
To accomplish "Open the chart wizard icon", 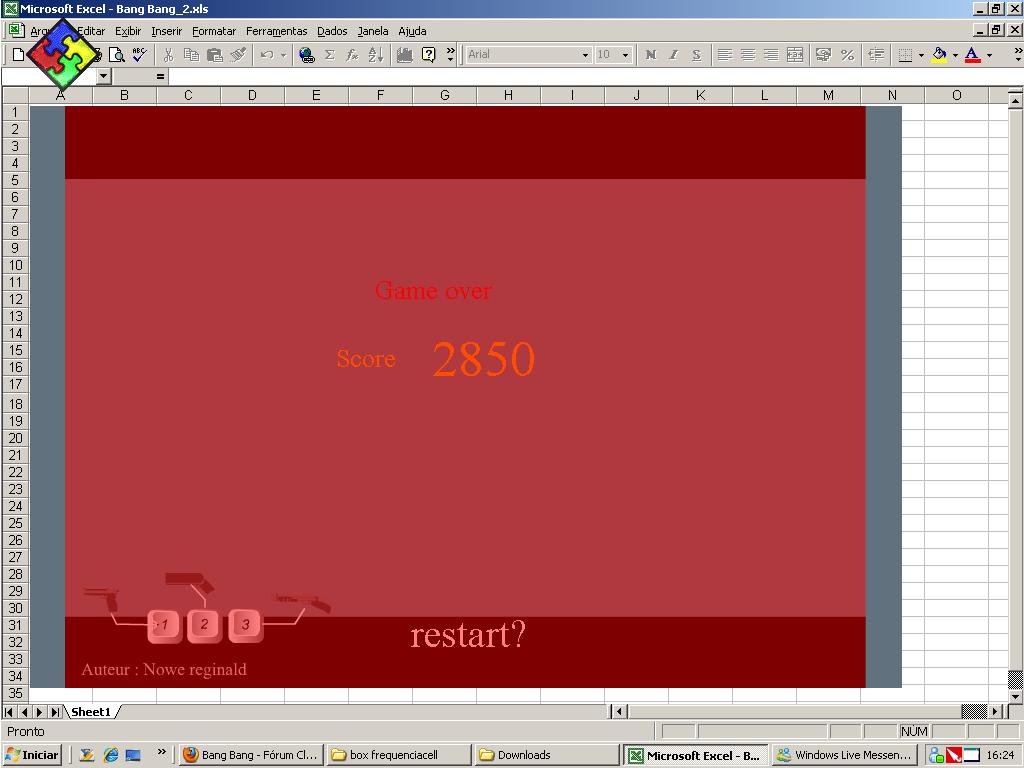I will 404,55.
